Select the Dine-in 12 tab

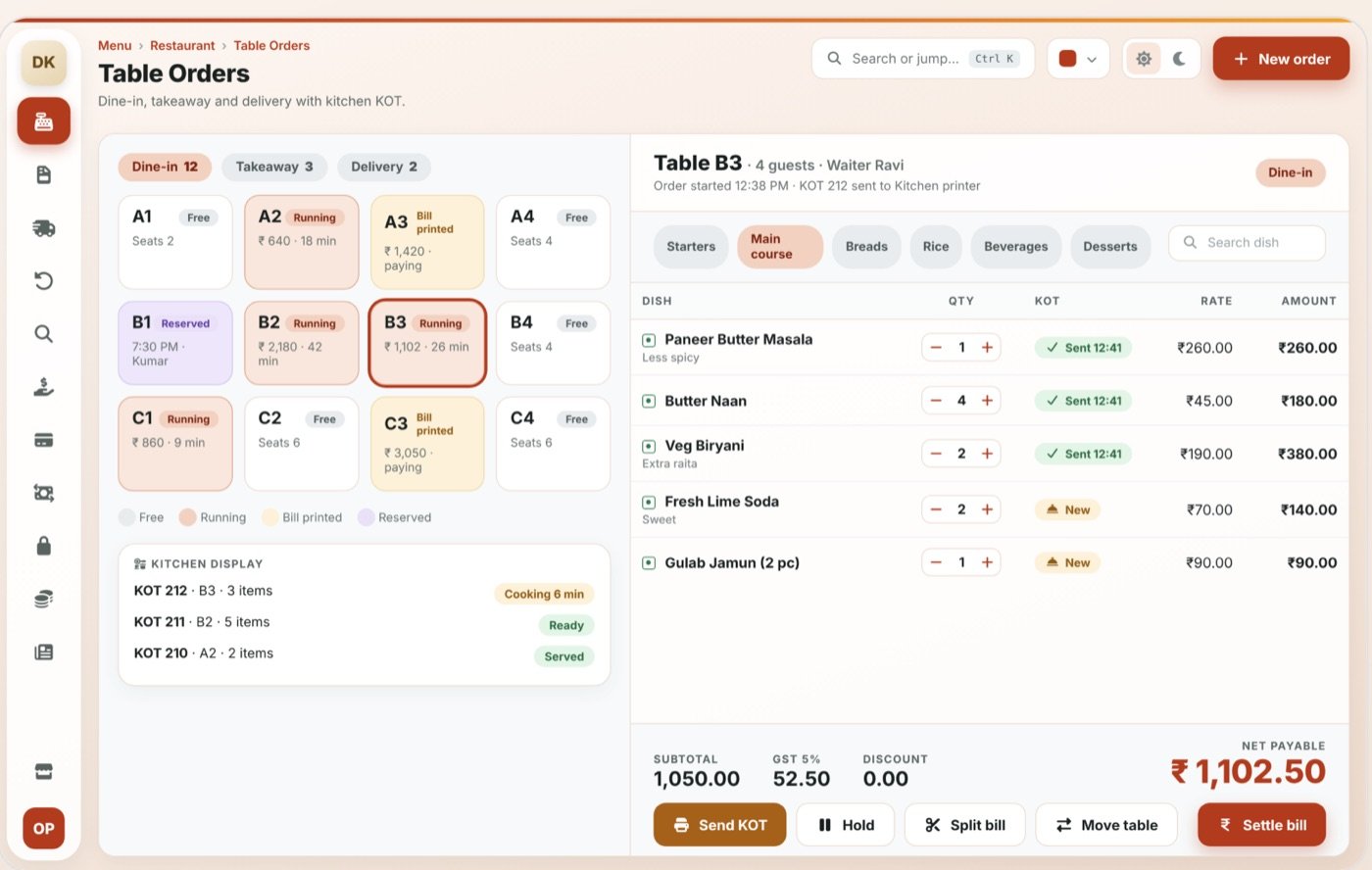(x=165, y=167)
